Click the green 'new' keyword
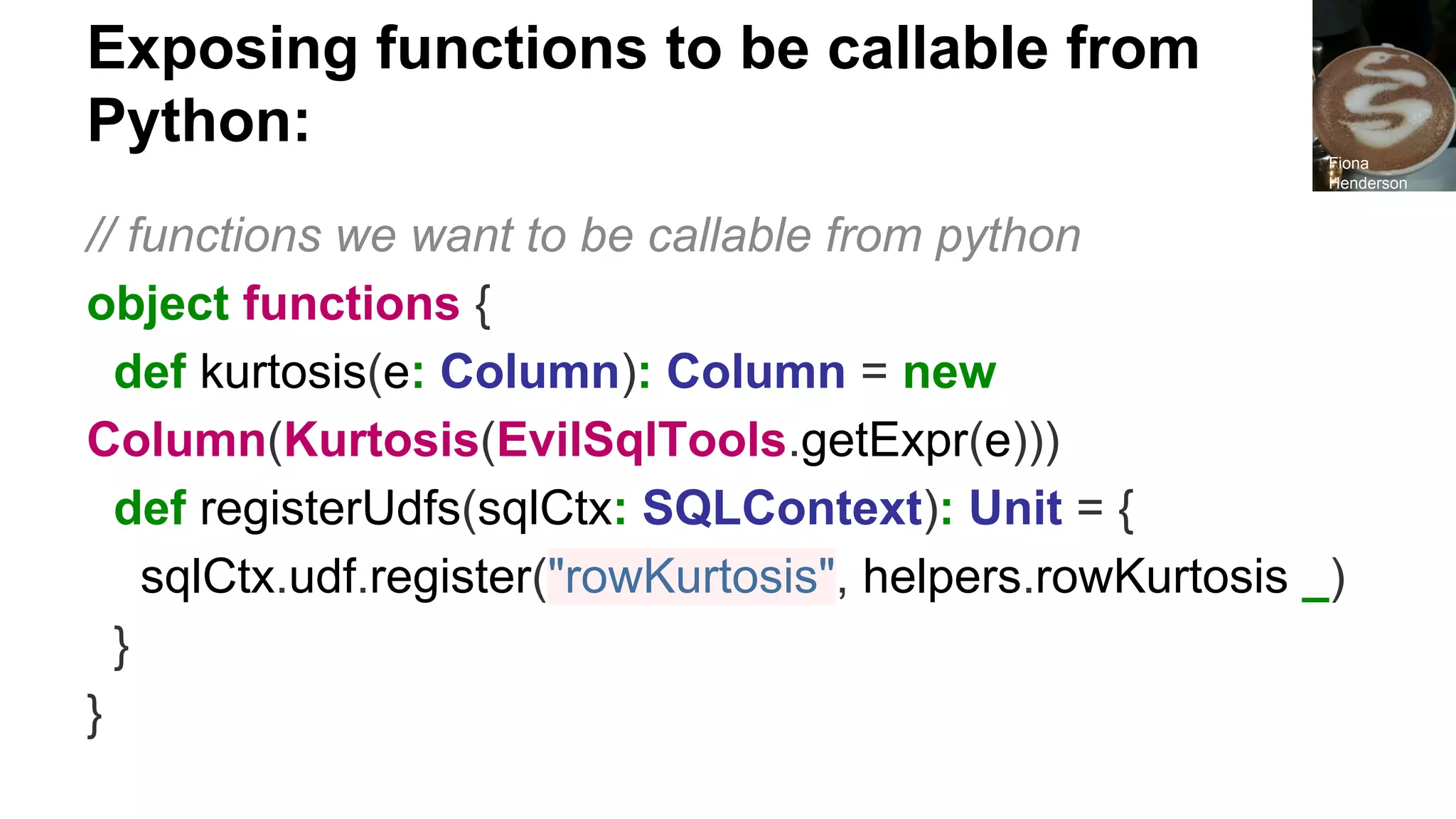1456x819 pixels. point(949,372)
